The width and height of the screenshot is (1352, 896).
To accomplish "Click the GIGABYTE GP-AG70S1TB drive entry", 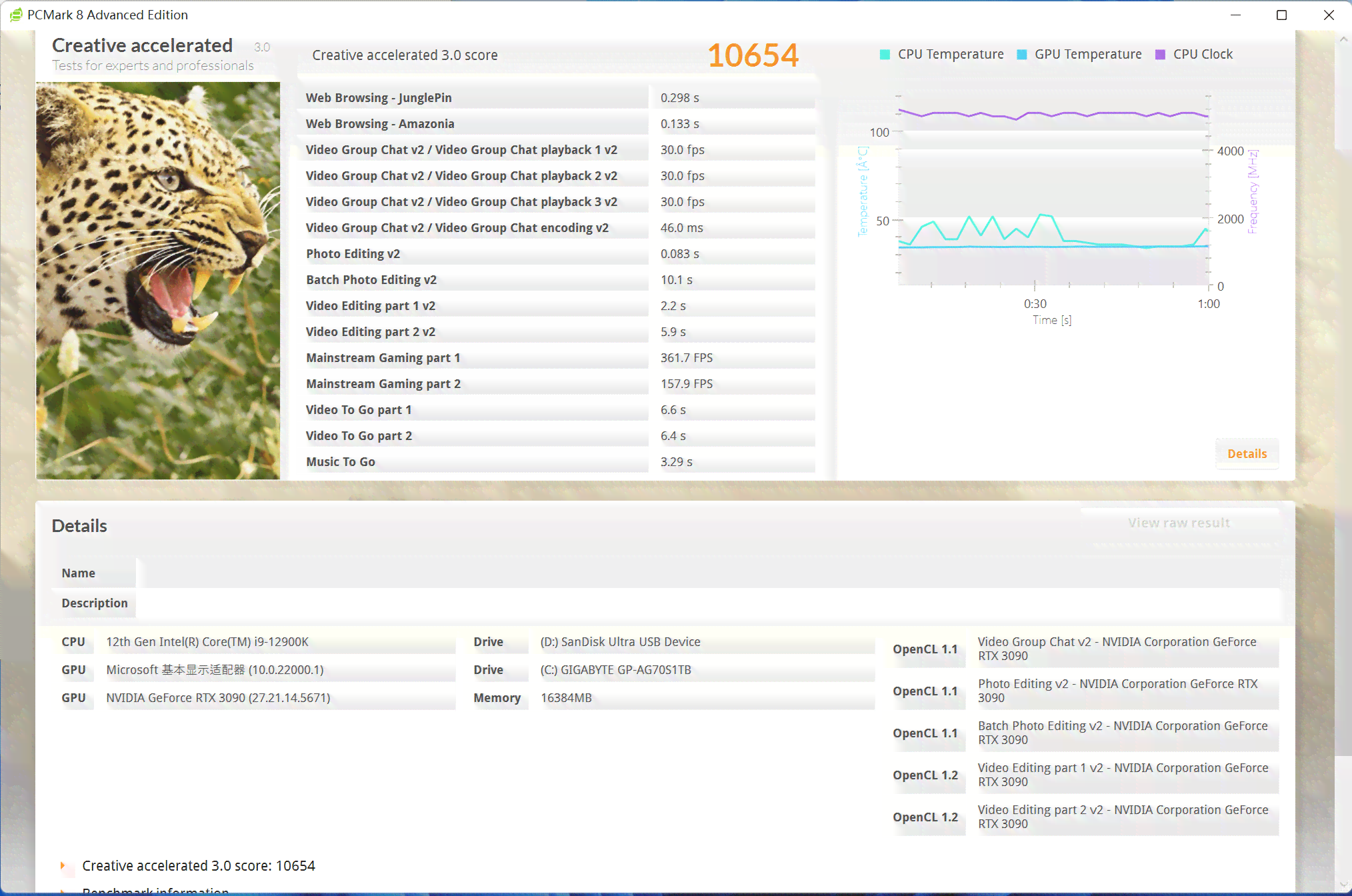I will coord(615,669).
